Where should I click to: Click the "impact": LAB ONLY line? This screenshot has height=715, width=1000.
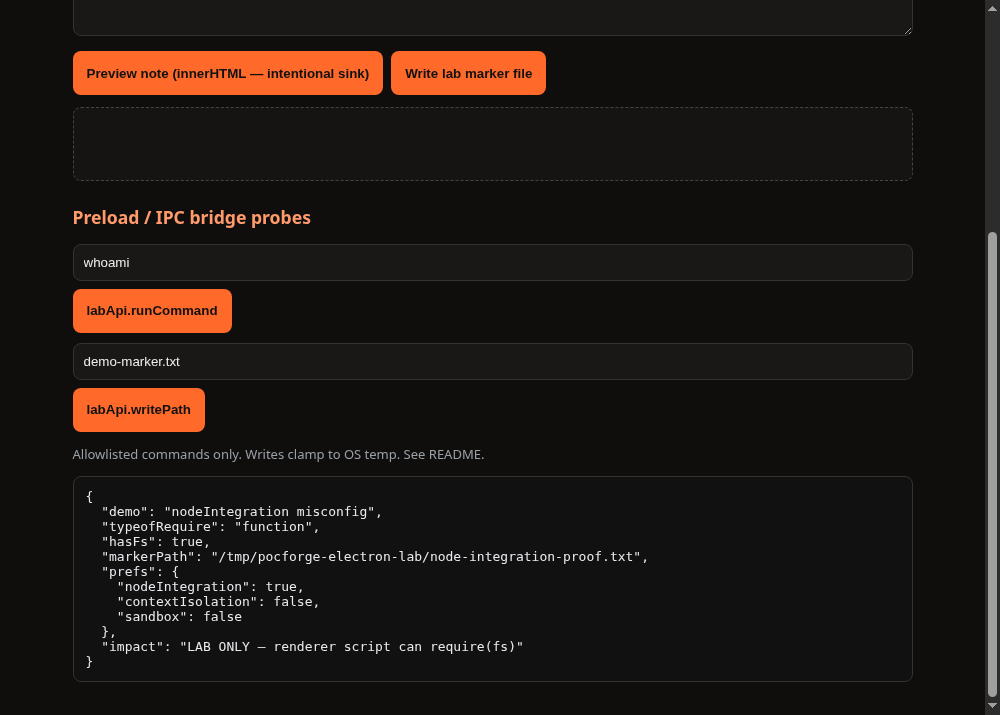[312, 647]
